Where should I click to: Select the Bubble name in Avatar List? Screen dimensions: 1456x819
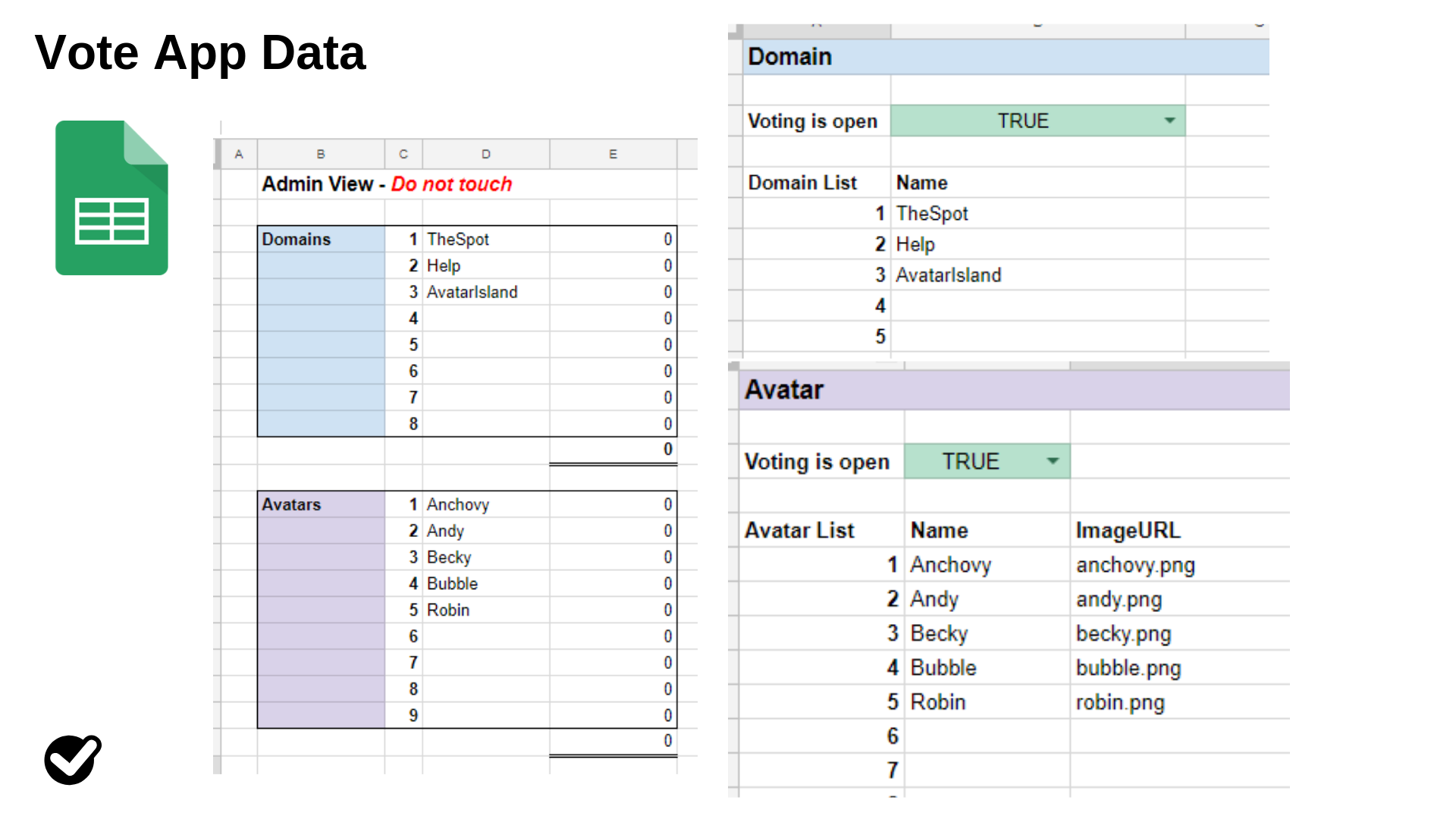(943, 668)
